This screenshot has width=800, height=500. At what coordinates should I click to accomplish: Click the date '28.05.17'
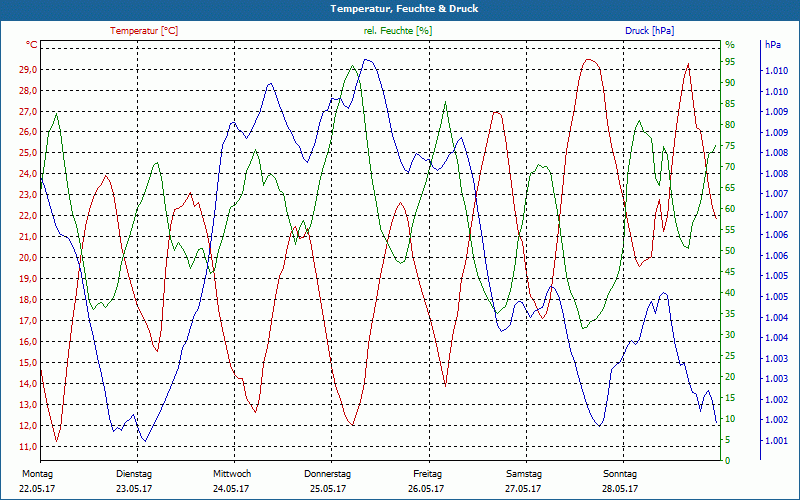coord(620,488)
